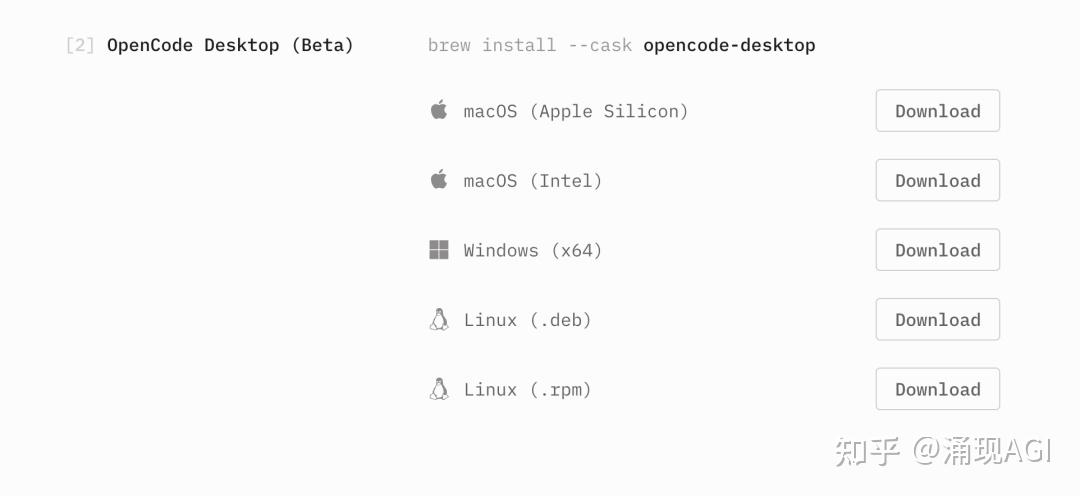Download the Windows x64 installer
1080x496 pixels.
point(937,249)
